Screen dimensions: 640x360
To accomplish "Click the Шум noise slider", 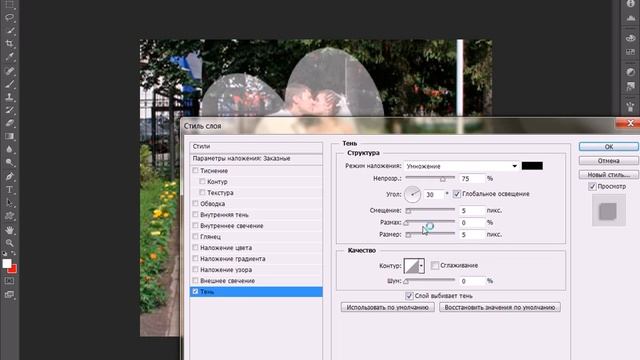I will point(430,281).
